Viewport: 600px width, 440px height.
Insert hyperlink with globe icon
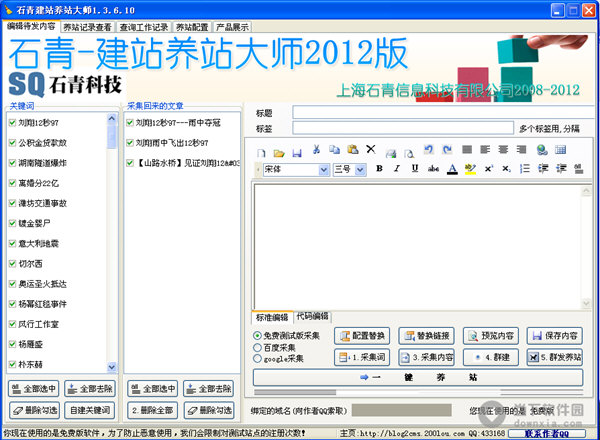[x=542, y=150]
